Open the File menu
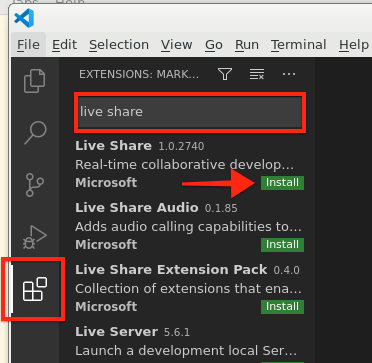Image resolution: width=372 pixels, height=363 pixels. (x=28, y=45)
